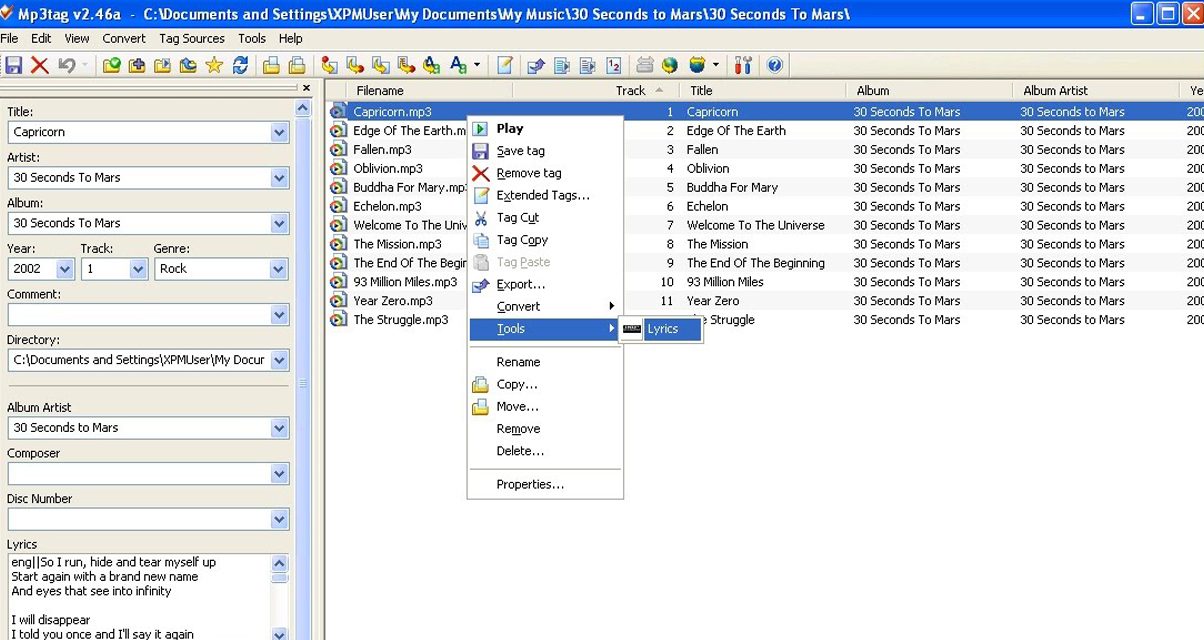
Task: Open the Edit menu
Action: click(41, 38)
